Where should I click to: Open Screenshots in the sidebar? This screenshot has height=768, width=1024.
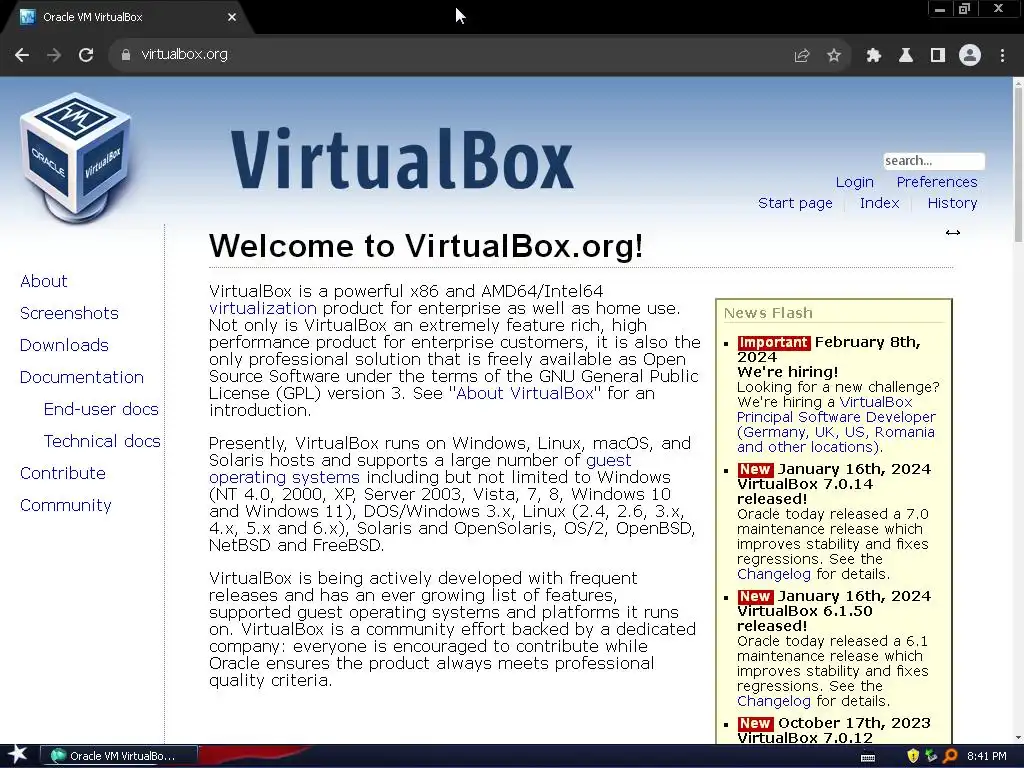(69, 313)
